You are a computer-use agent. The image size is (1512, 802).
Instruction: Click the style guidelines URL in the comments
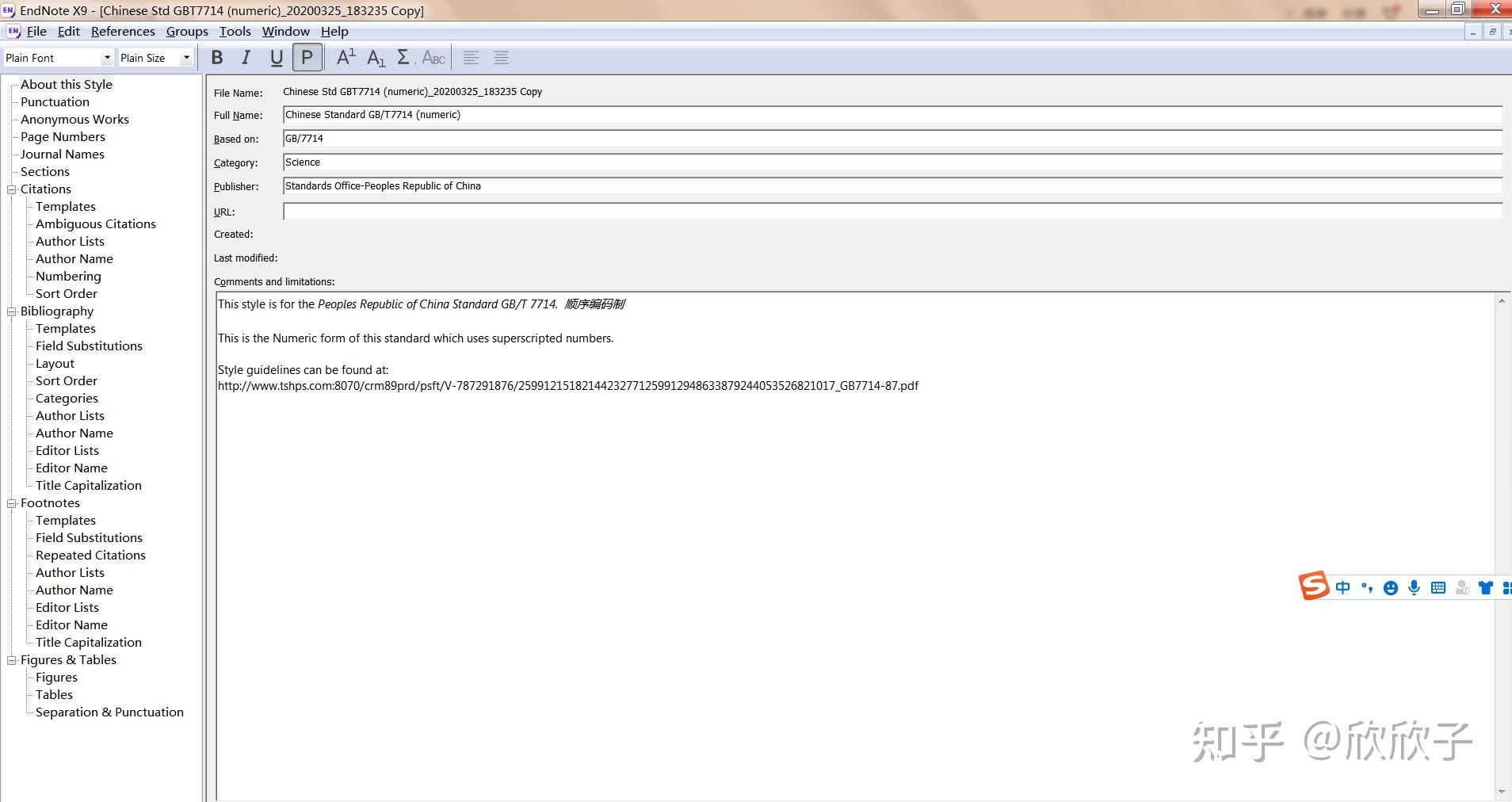(568, 386)
